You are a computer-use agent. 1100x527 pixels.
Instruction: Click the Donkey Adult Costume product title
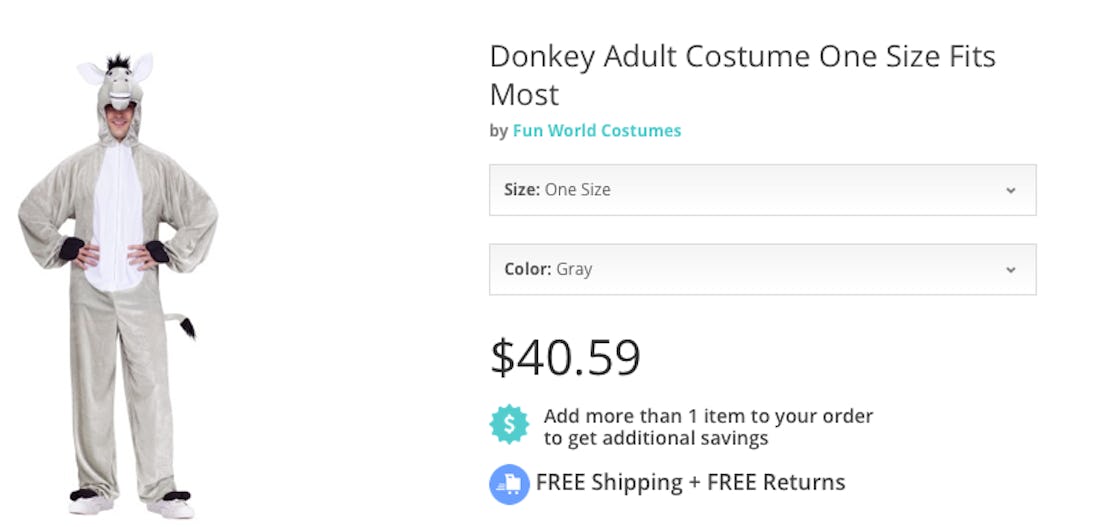742,57
